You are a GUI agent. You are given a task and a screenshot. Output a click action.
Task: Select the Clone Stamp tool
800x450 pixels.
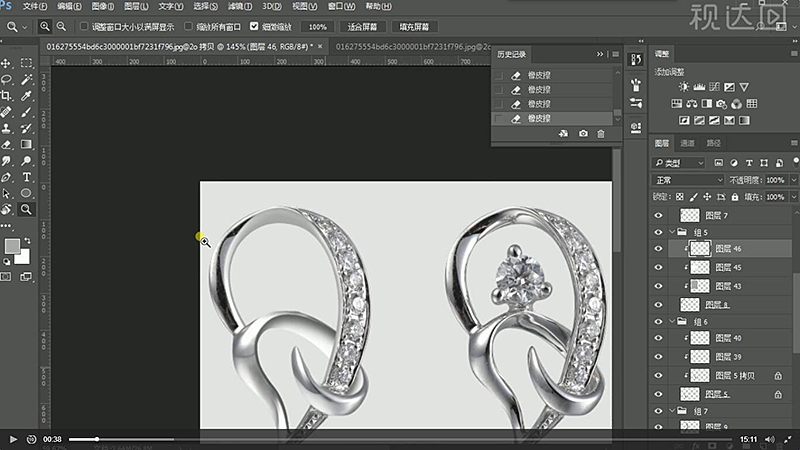pos(6,129)
